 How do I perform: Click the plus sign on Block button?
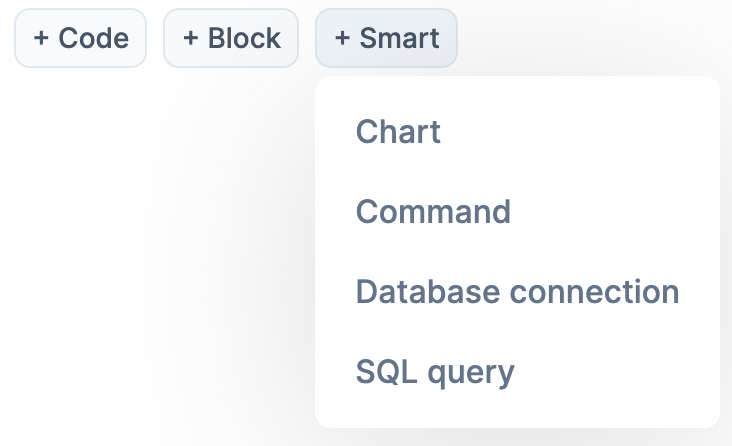pyautogui.click(x=191, y=38)
